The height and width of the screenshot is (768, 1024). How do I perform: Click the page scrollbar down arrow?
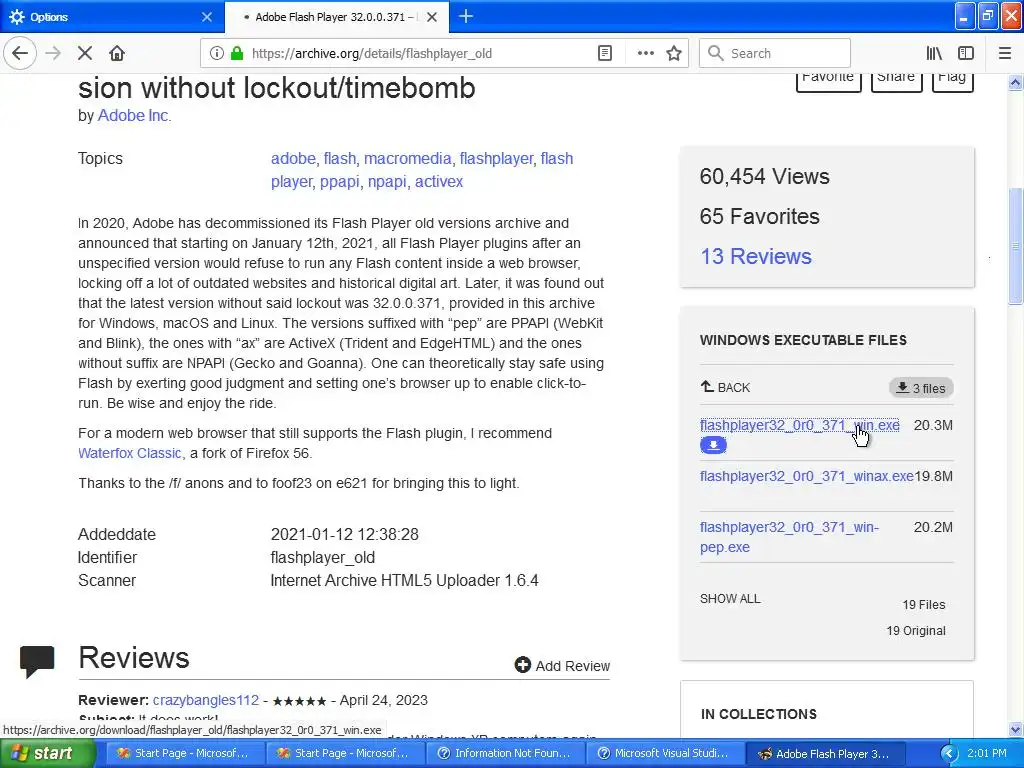[x=1016, y=729]
